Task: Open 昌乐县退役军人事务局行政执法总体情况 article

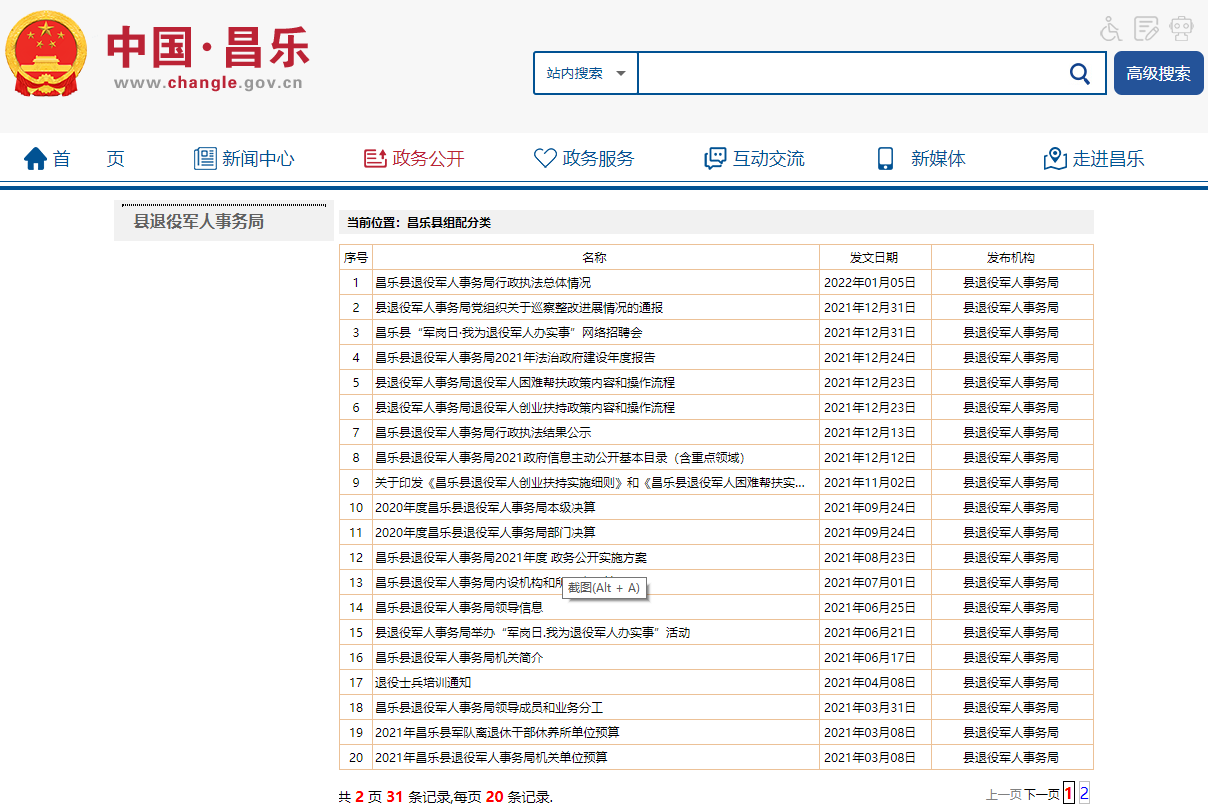Action: click(482, 283)
